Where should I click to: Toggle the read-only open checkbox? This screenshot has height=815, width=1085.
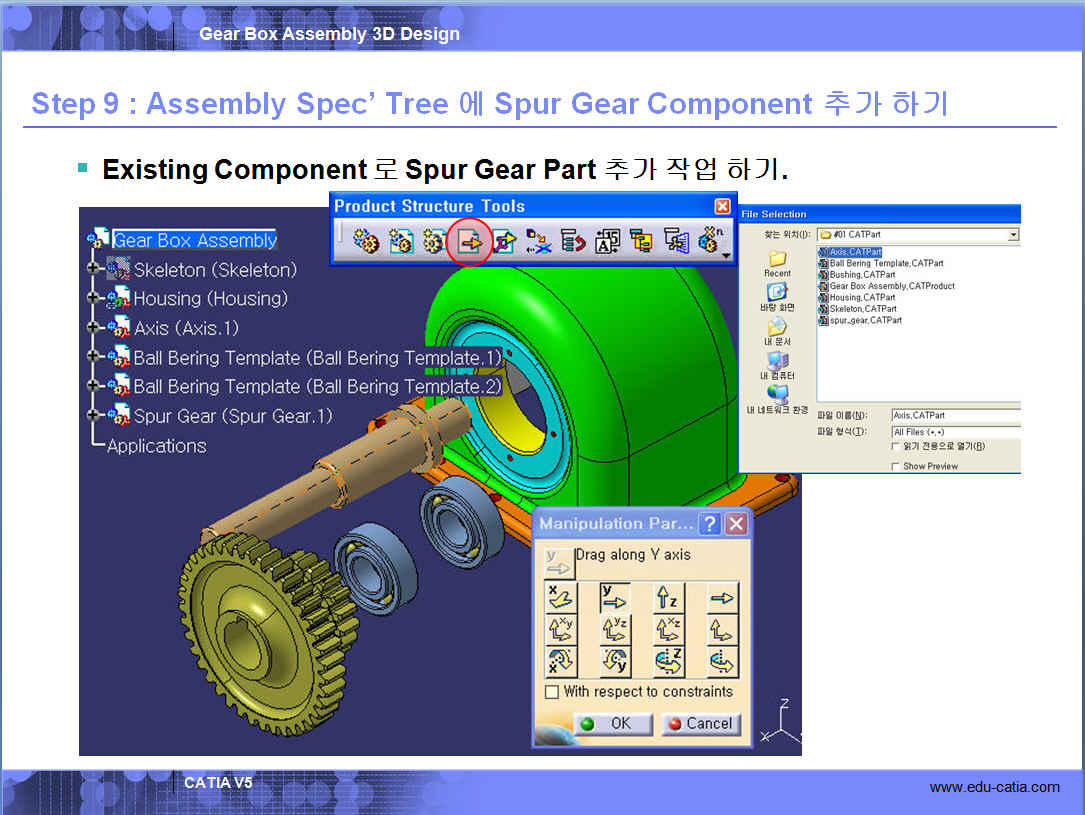(895, 447)
